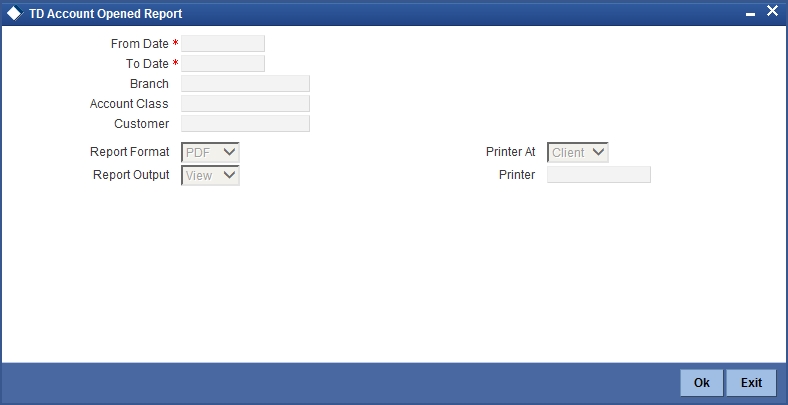The height and width of the screenshot is (405, 788).
Task: Click the Account Class label text
Action: tap(129, 104)
